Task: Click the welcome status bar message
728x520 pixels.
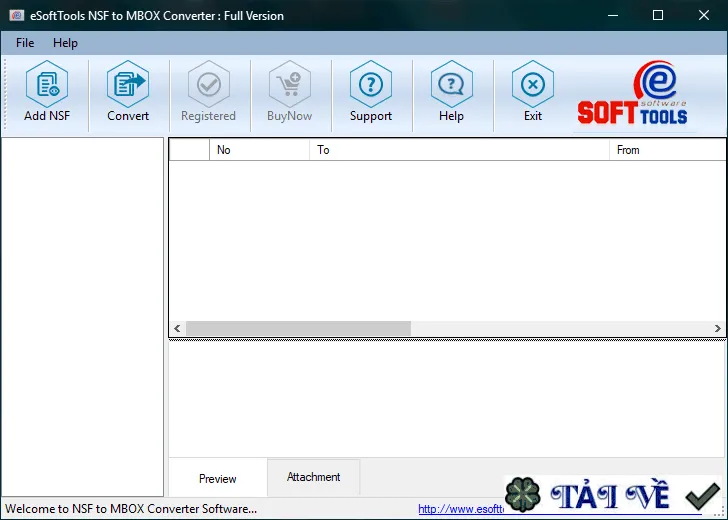Action: coord(131,509)
